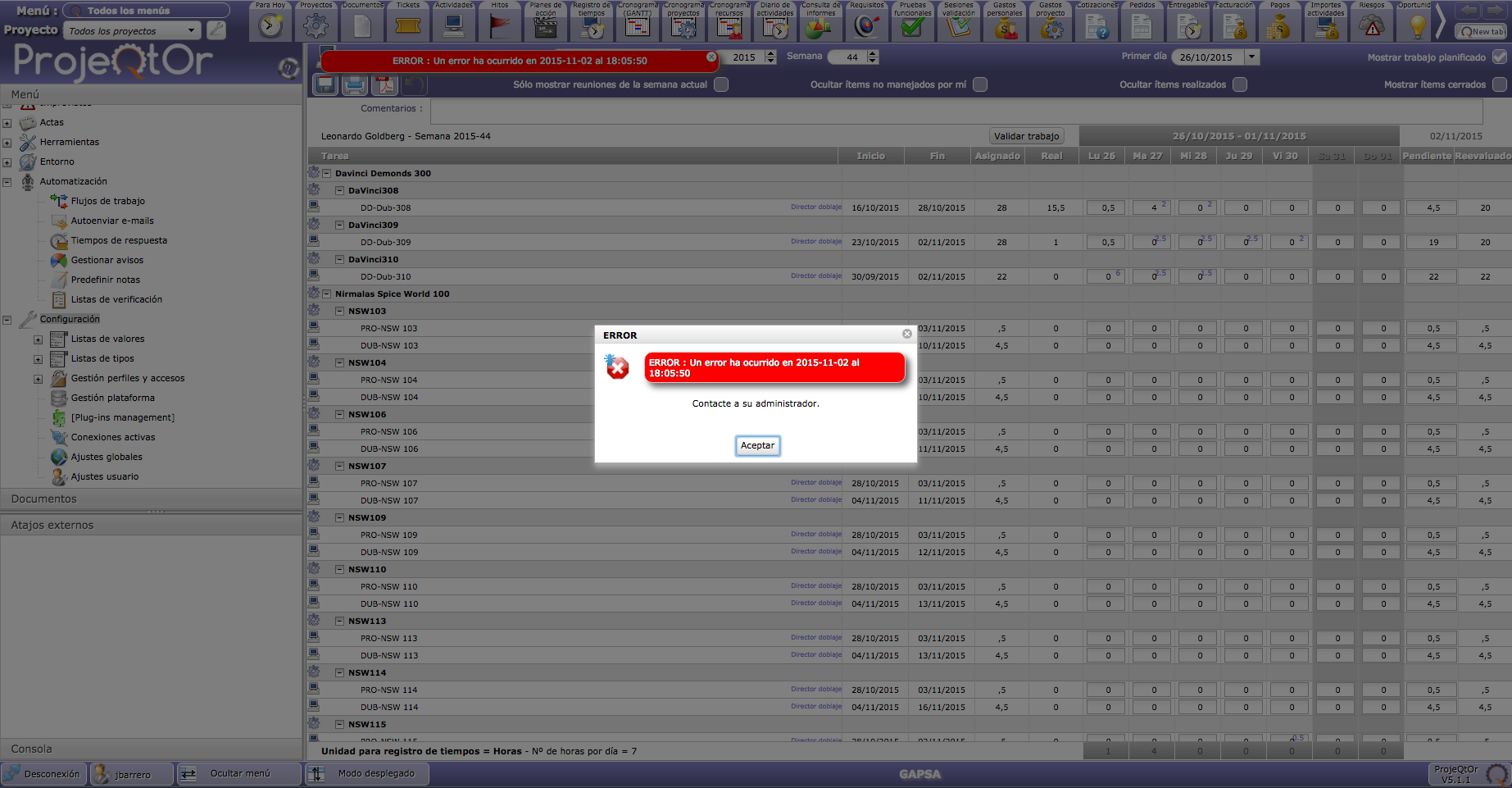Expand the 'Gestión perfiles y accesos' node

(x=38, y=379)
